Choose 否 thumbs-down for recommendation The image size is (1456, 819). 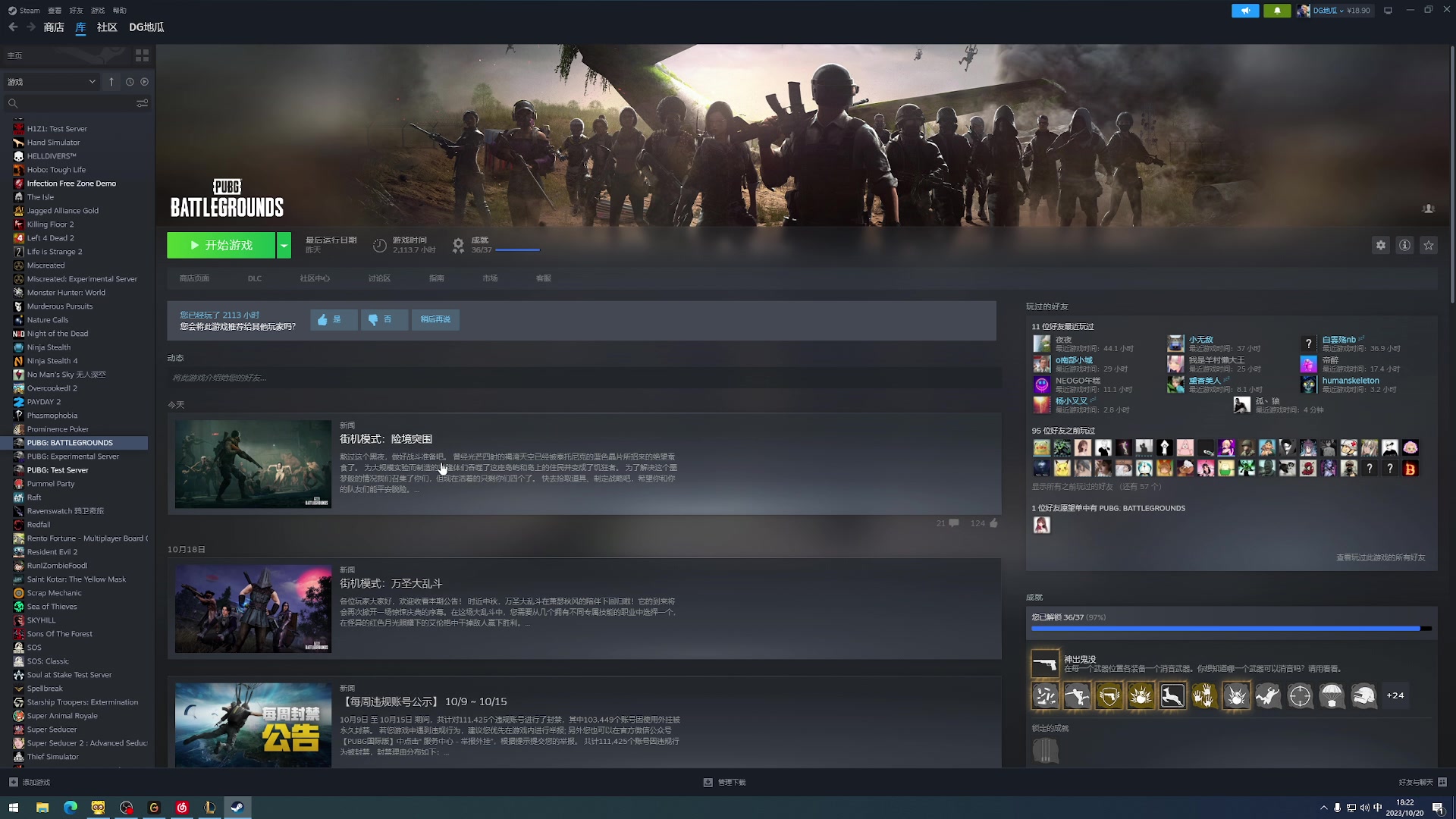384,319
